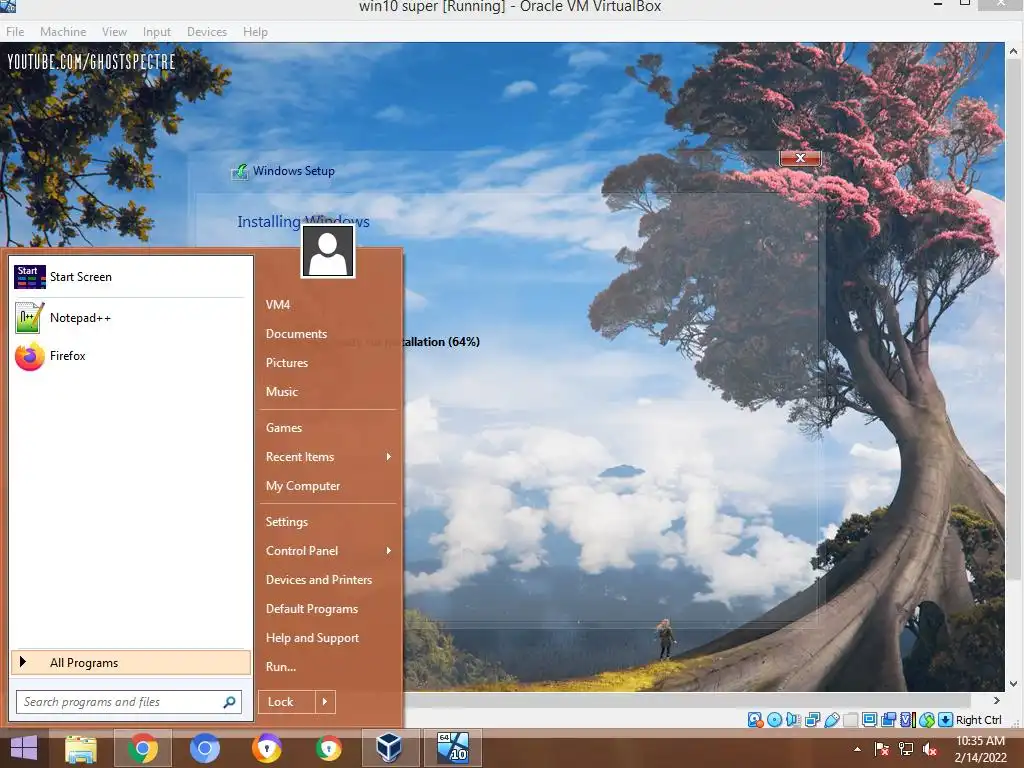Click the keyboard capture arrow icon by Right Ctrl
This screenshot has height=768, width=1024.
click(x=946, y=720)
